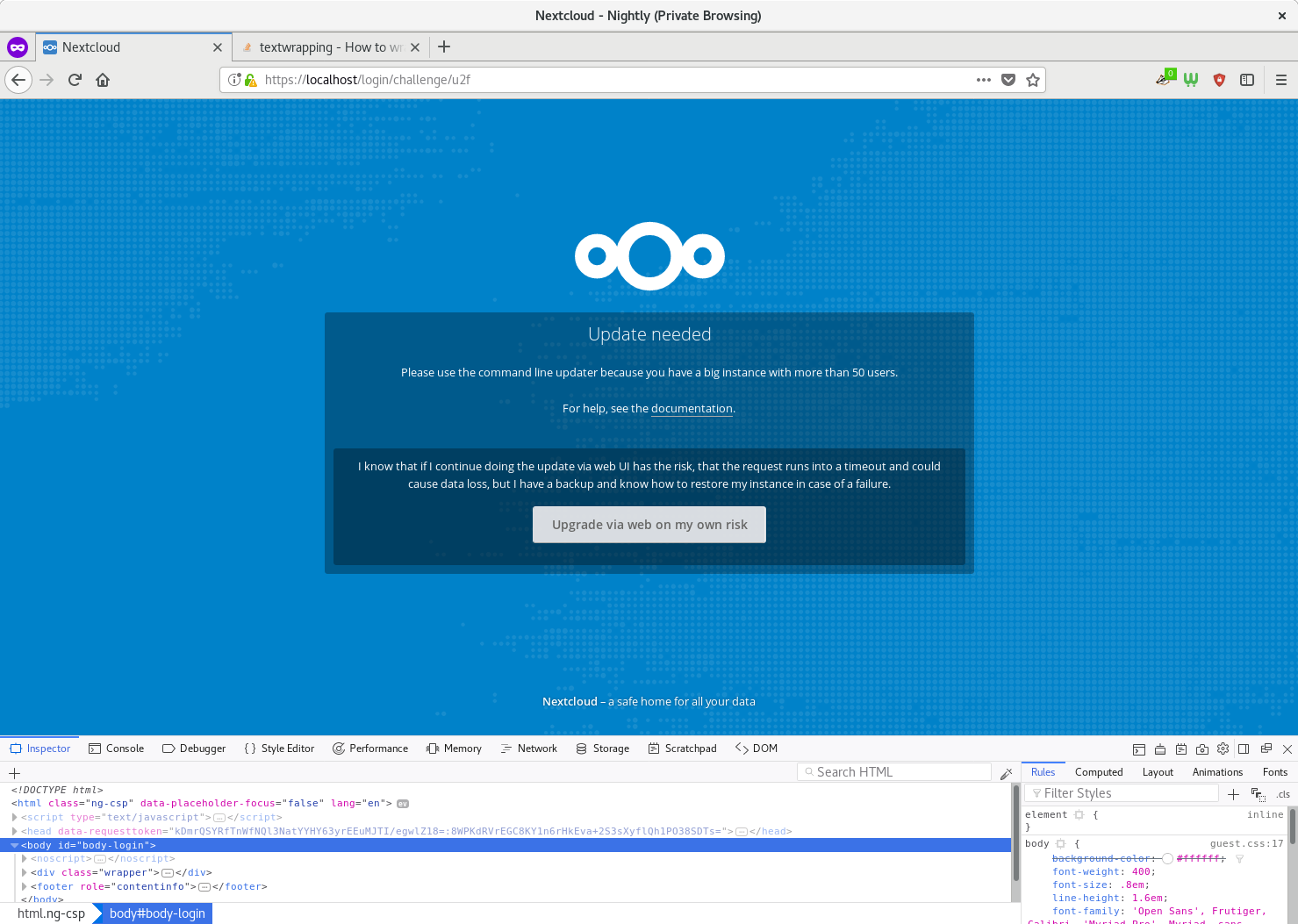The width and height of the screenshot is (1298, 924).
Task: Open the red shield extension icon
Action: coord(1219,80)
